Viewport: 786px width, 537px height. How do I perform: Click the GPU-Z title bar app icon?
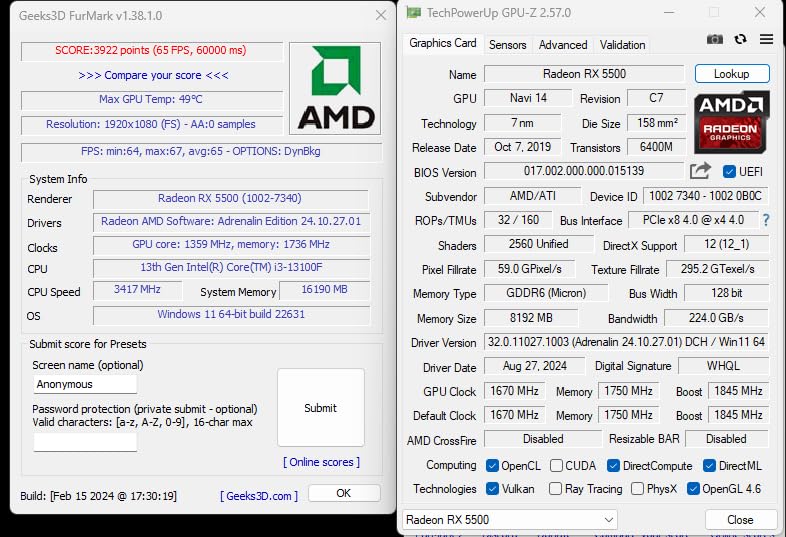[x=414, y=13]
